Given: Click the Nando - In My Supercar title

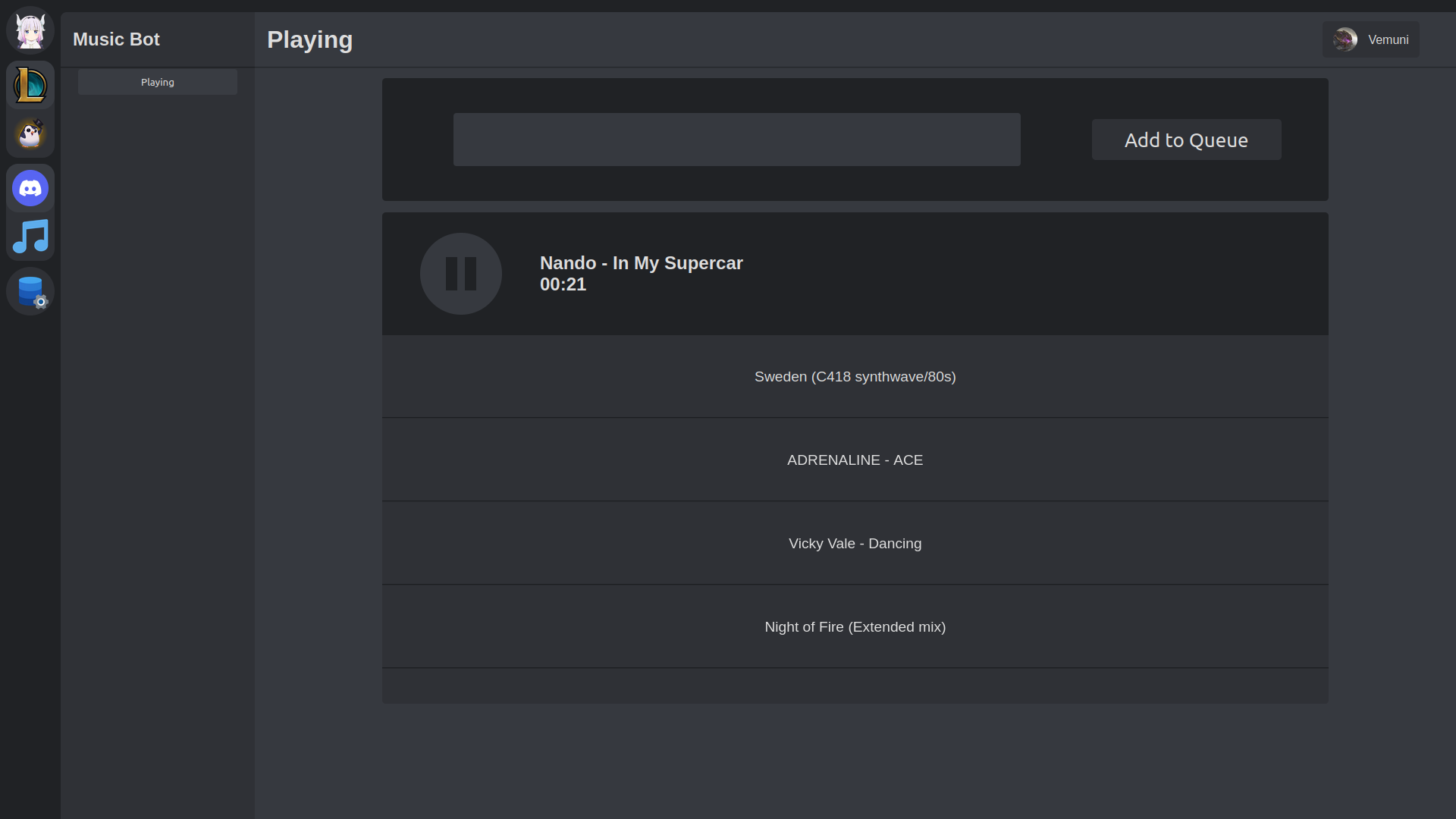Looking at the screenshot, I should coord(642,263).
